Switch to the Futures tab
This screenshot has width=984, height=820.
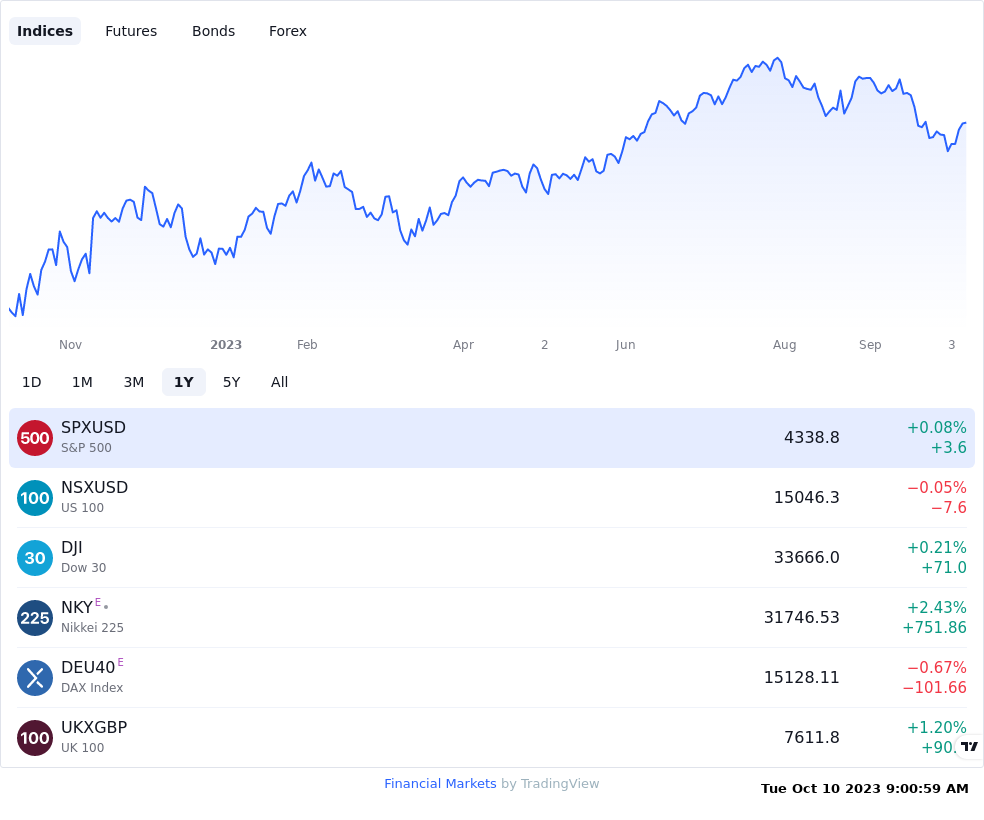(131, 31)
